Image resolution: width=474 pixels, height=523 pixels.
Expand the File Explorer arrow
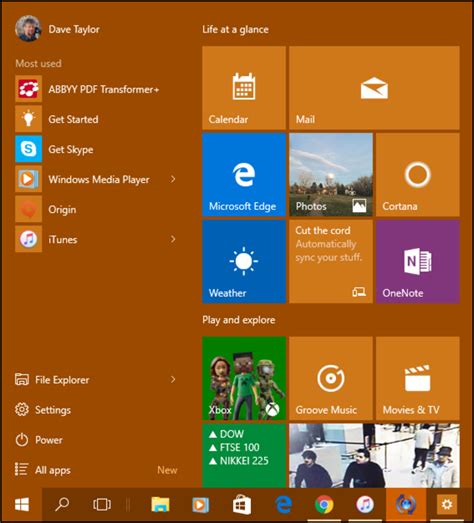[x=173, y=380]
